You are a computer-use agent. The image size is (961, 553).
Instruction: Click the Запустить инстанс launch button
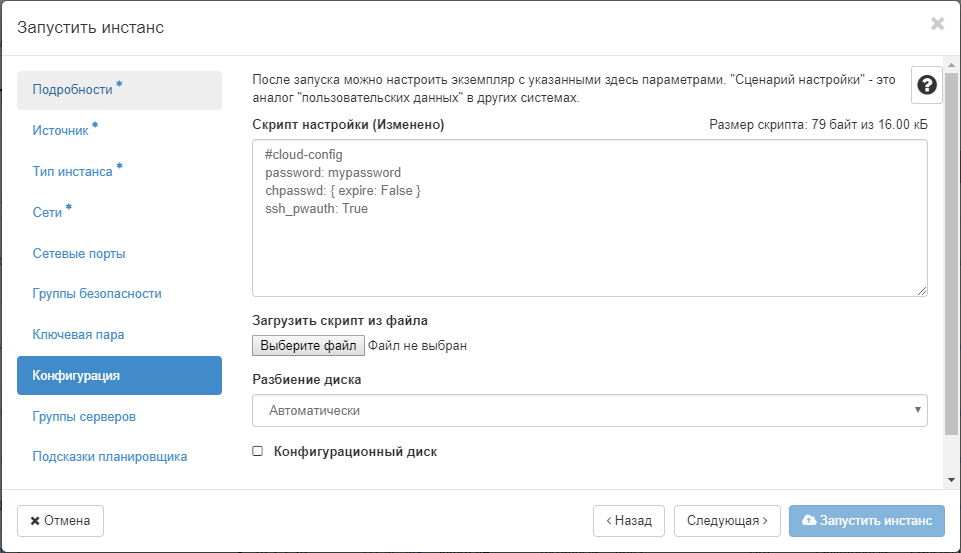866,521
